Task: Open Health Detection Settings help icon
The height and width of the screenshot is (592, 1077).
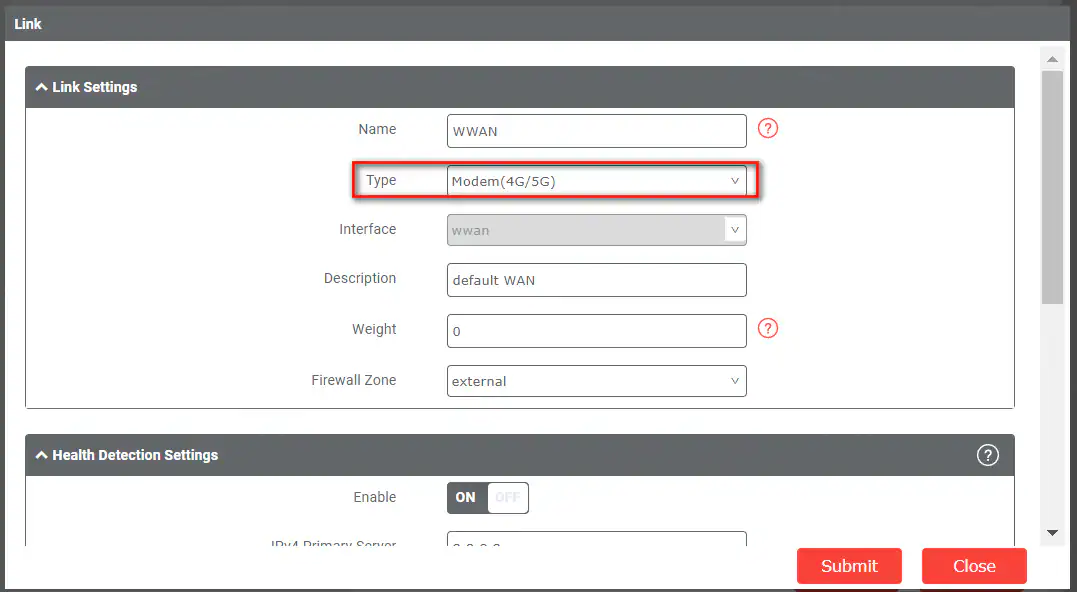Action: click(x=987, y=455)
